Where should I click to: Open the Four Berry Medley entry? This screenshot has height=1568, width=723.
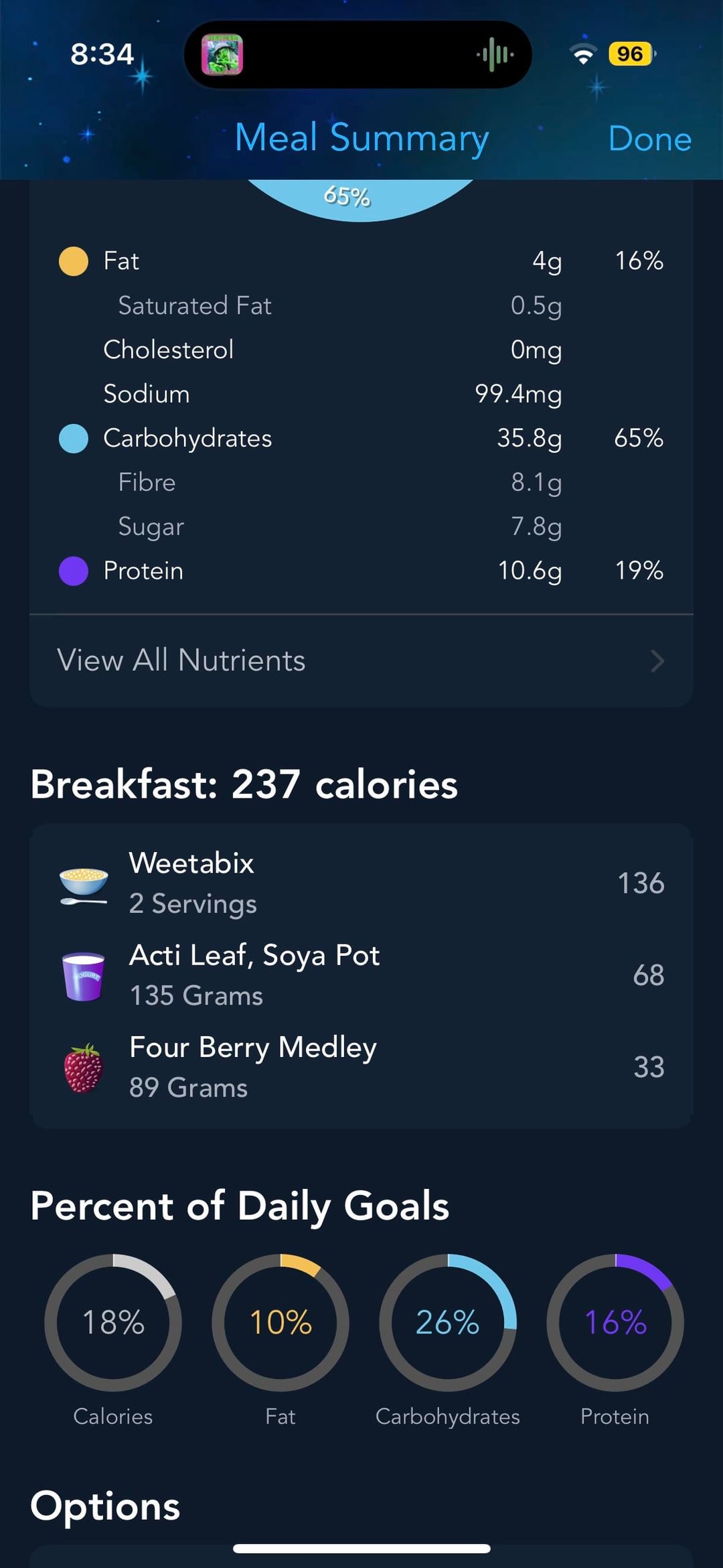361,1068
